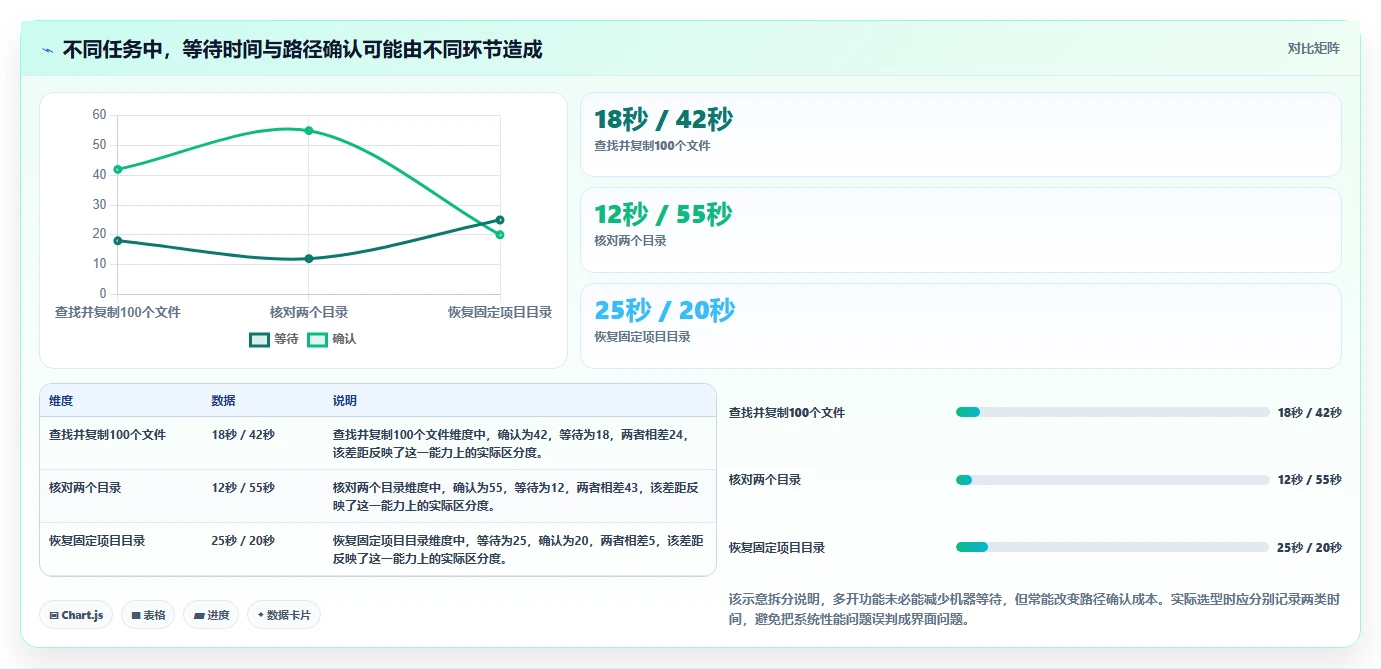Click the footnote paragraph starting 该示意拆分说明
This screenshot has height=669, width=1381.
click(1034, 609)
